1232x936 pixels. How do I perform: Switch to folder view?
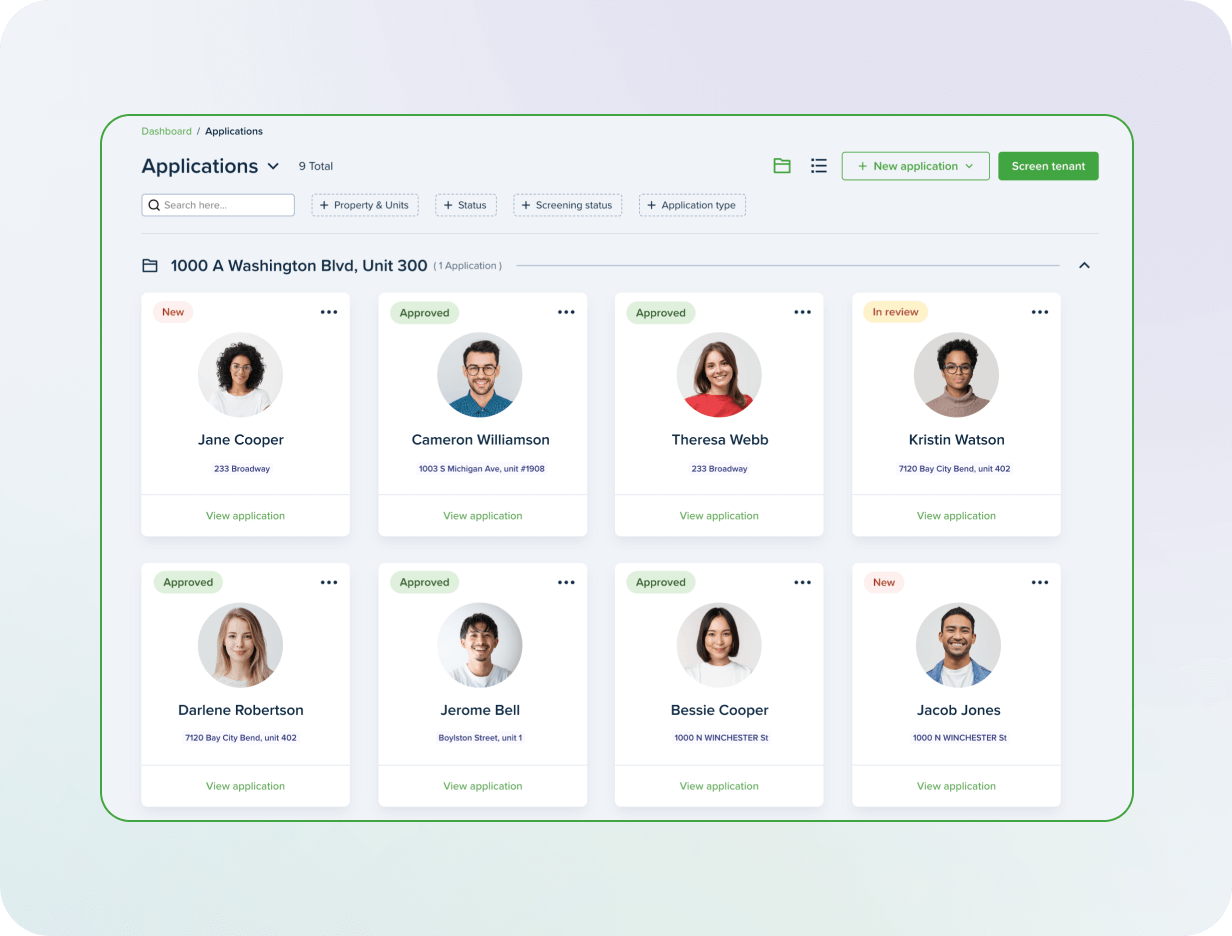tap(782, 165)
